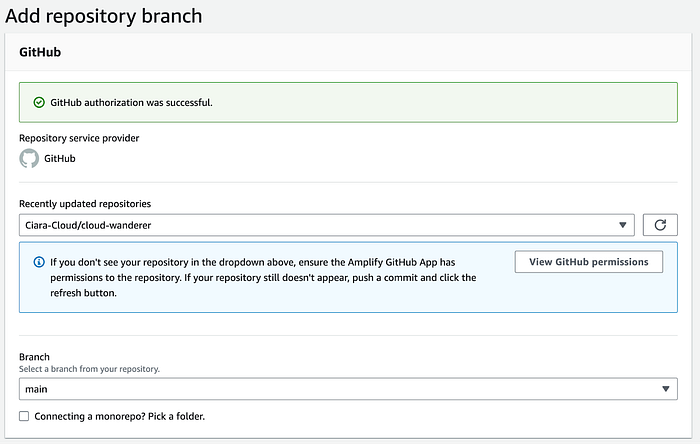Open the Recently updated repositories dropdown

coord(326,225)
